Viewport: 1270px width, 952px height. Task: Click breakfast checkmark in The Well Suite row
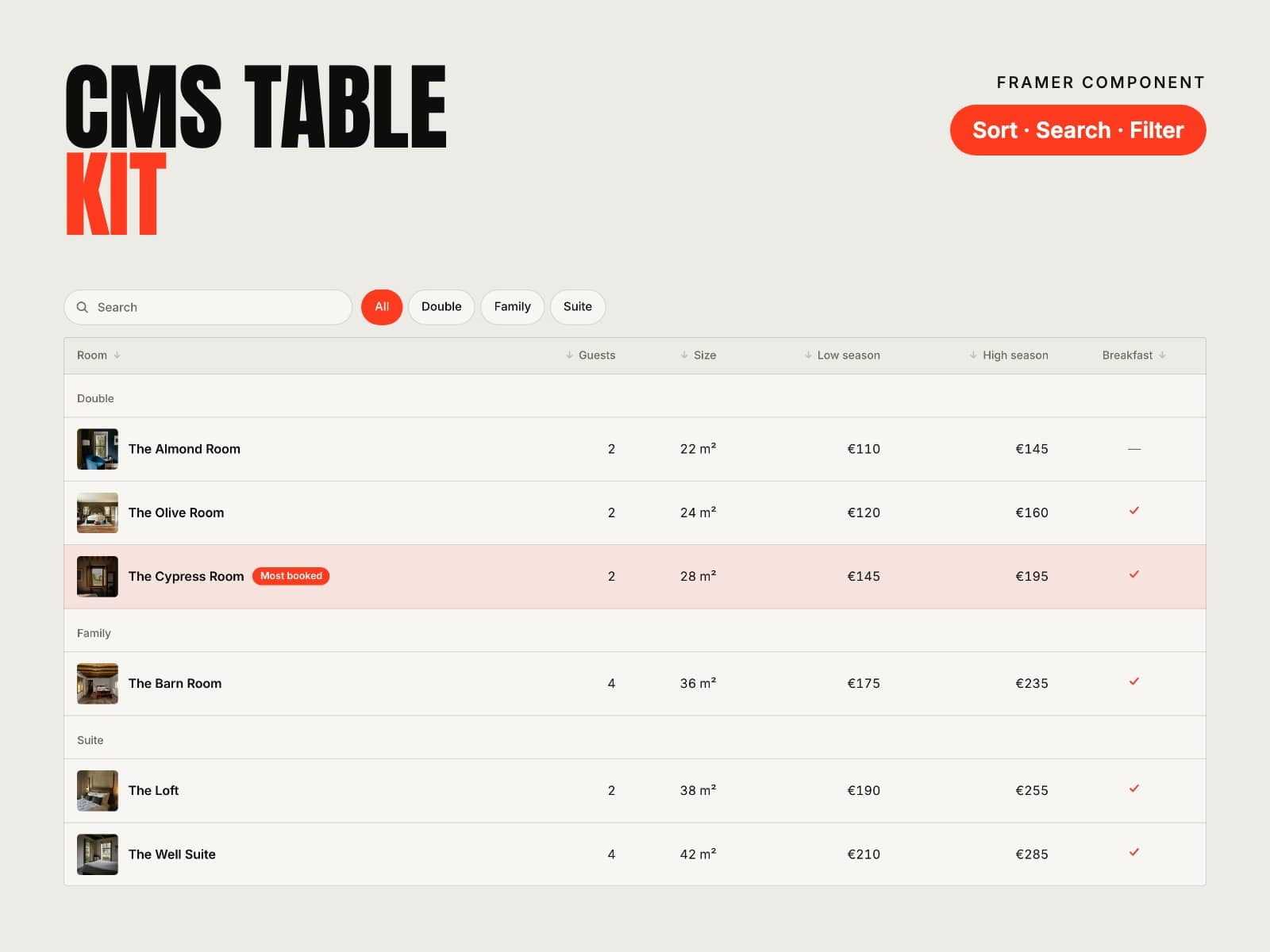[1134, 852]
